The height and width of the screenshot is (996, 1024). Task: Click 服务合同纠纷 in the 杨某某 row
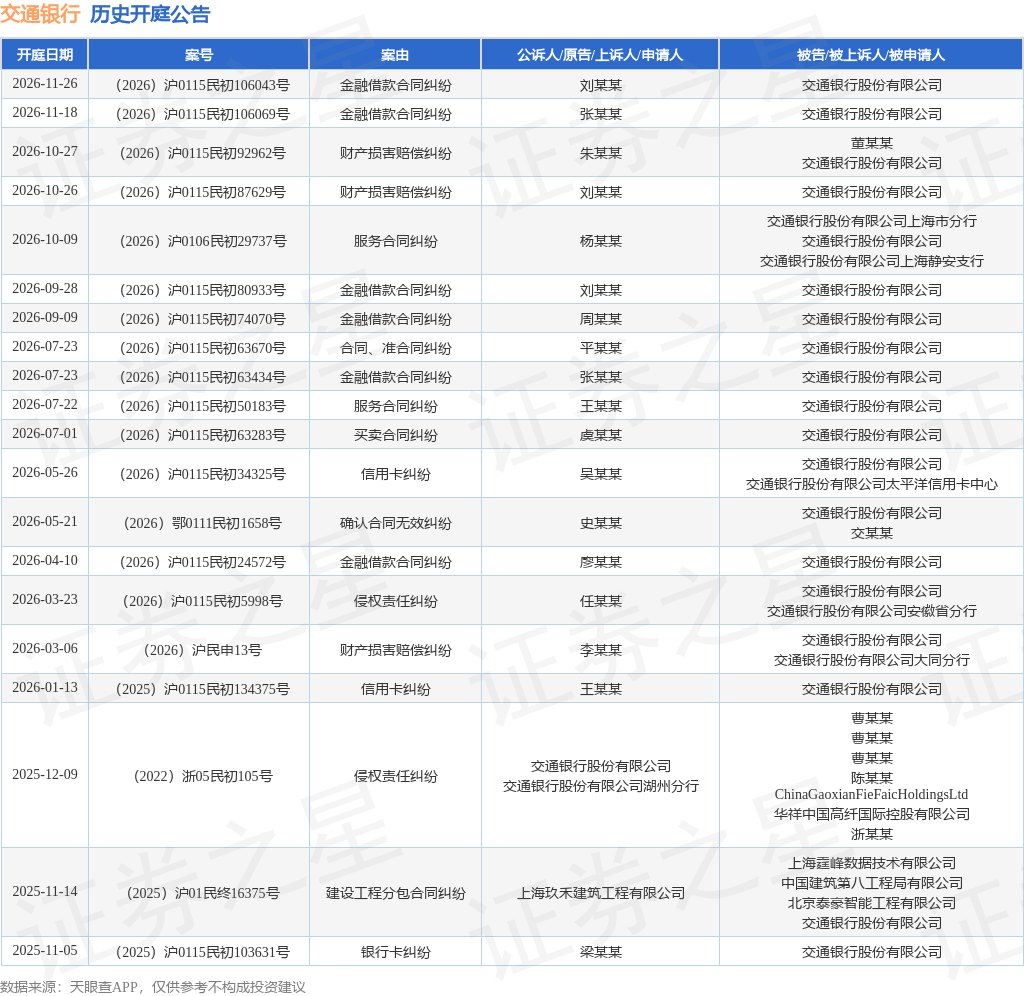pos(395,241)
